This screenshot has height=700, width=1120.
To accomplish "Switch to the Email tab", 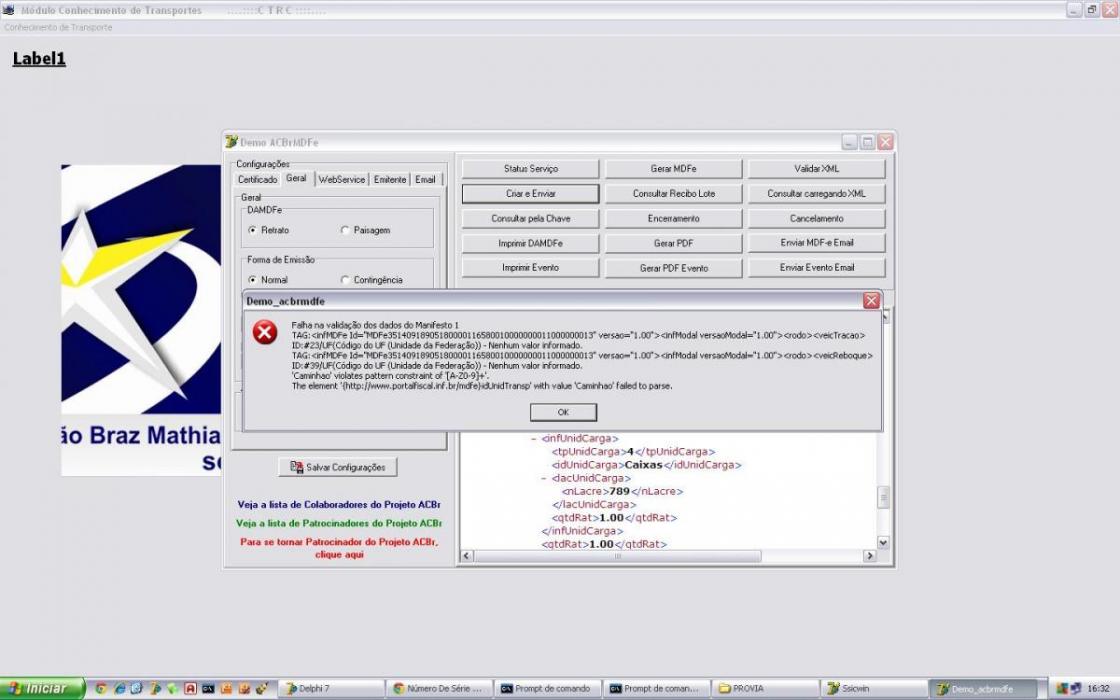I will click(425, 179).
